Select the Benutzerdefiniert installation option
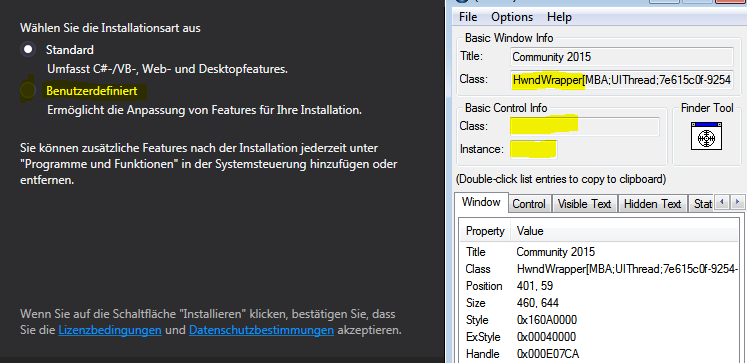 tap(28, 91)
